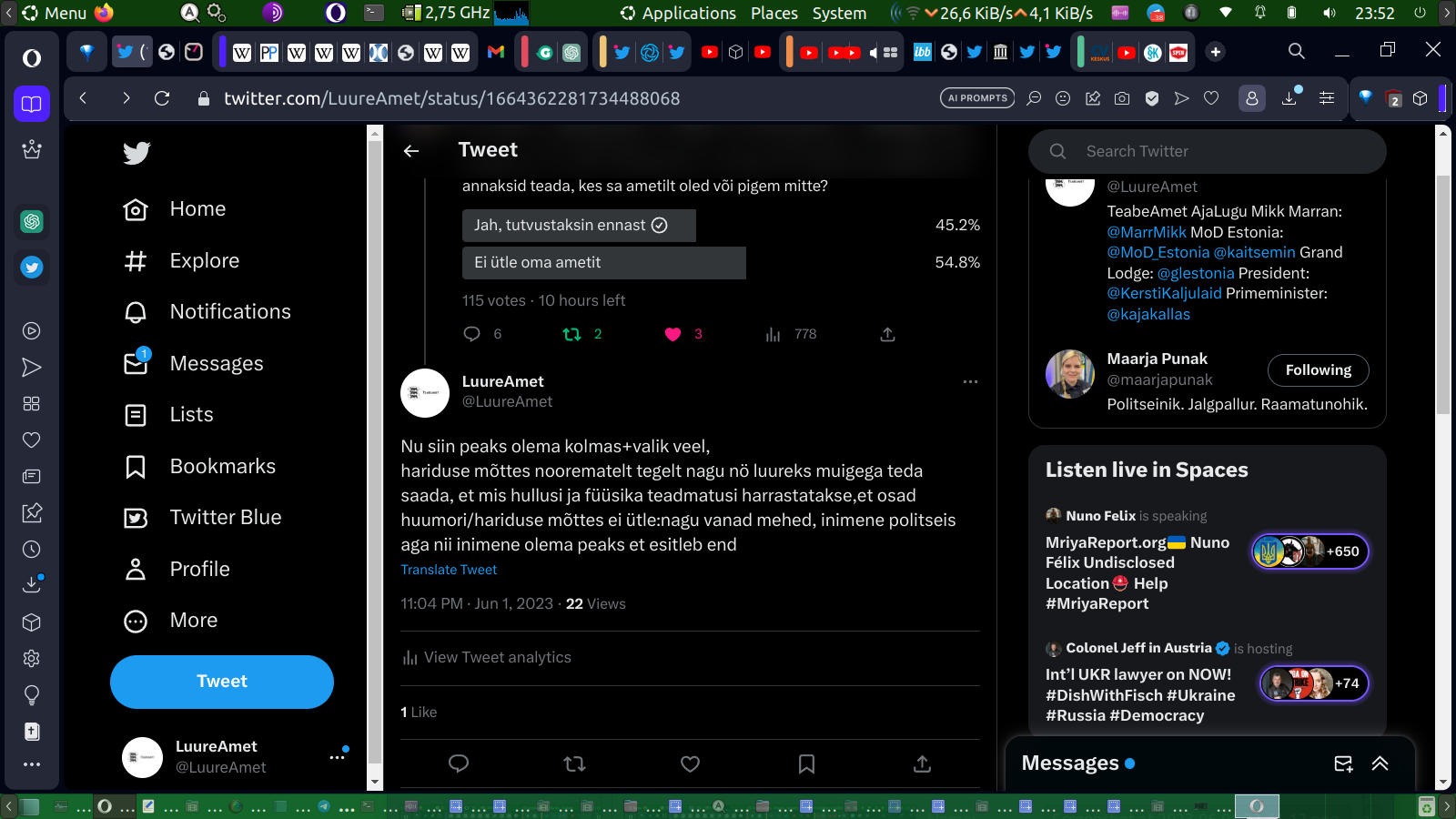Select 'Jah, tutvustaksin ennast' poll option
The width and height of the screenshot is (1456, 819).
[579, 226]
